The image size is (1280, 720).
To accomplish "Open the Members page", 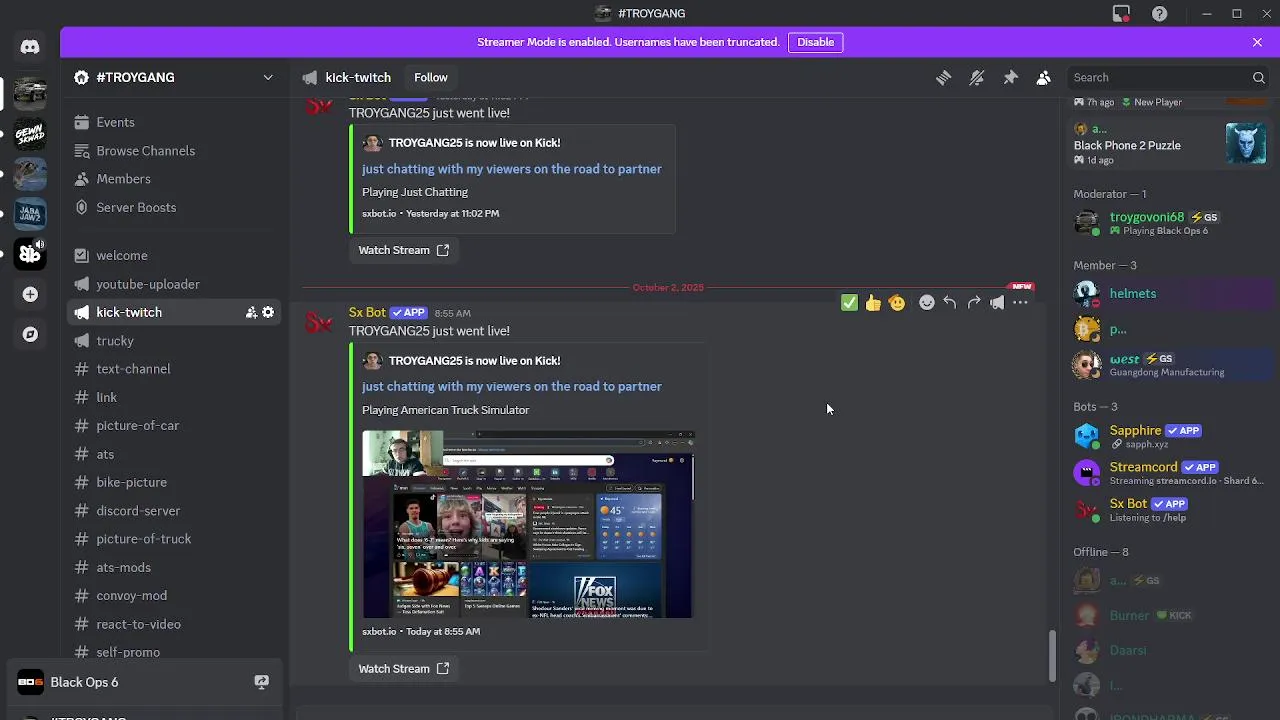I will (x=174, y=178).
